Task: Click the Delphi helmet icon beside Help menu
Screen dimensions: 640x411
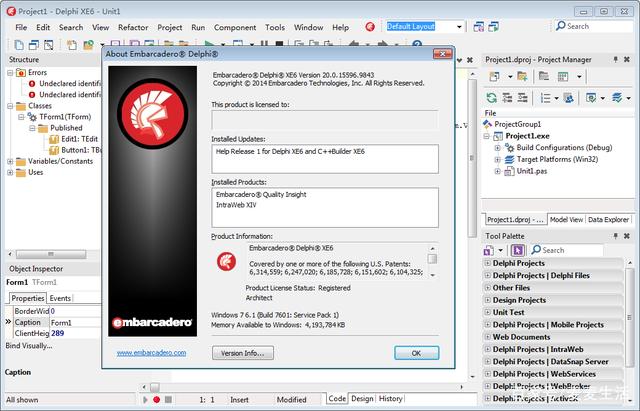Action: pos(370,27)
